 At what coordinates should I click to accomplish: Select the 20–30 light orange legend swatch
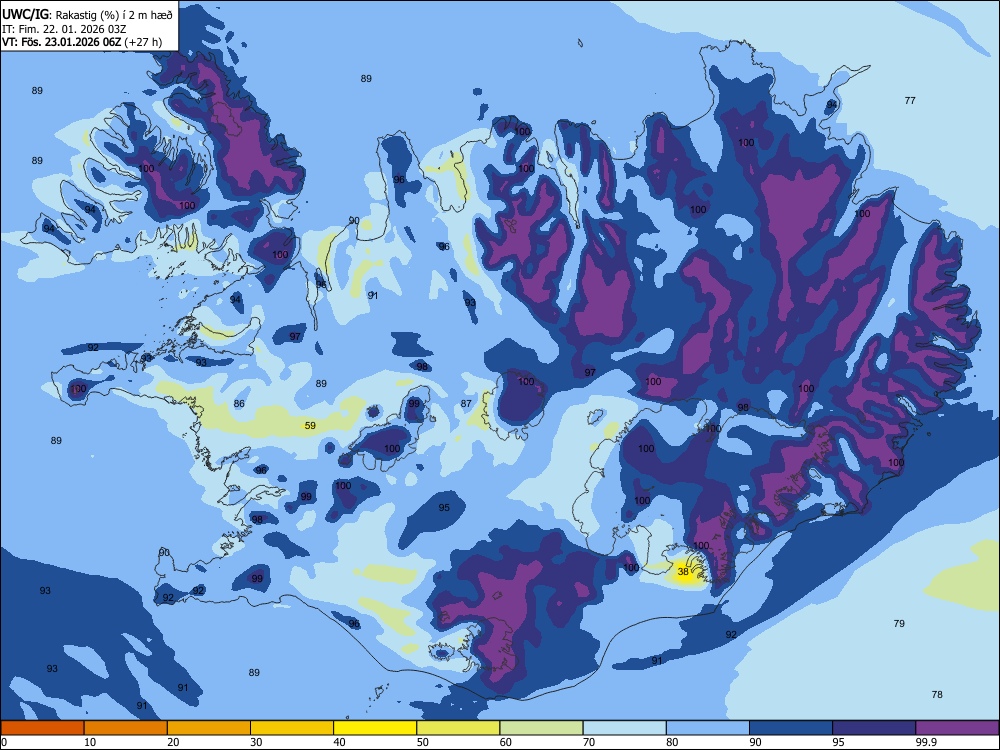[209, 728]
